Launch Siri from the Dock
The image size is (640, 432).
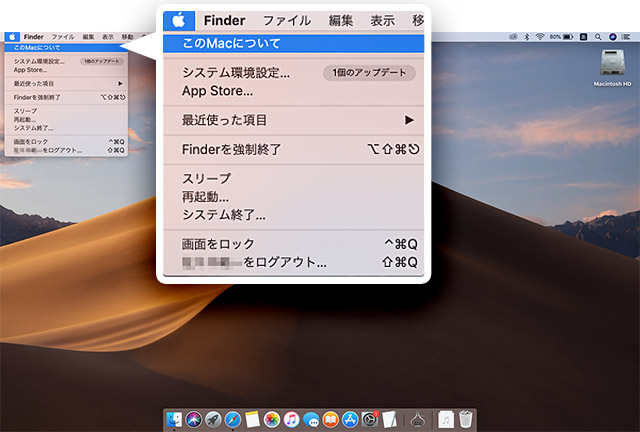click(x=193, y=419)
